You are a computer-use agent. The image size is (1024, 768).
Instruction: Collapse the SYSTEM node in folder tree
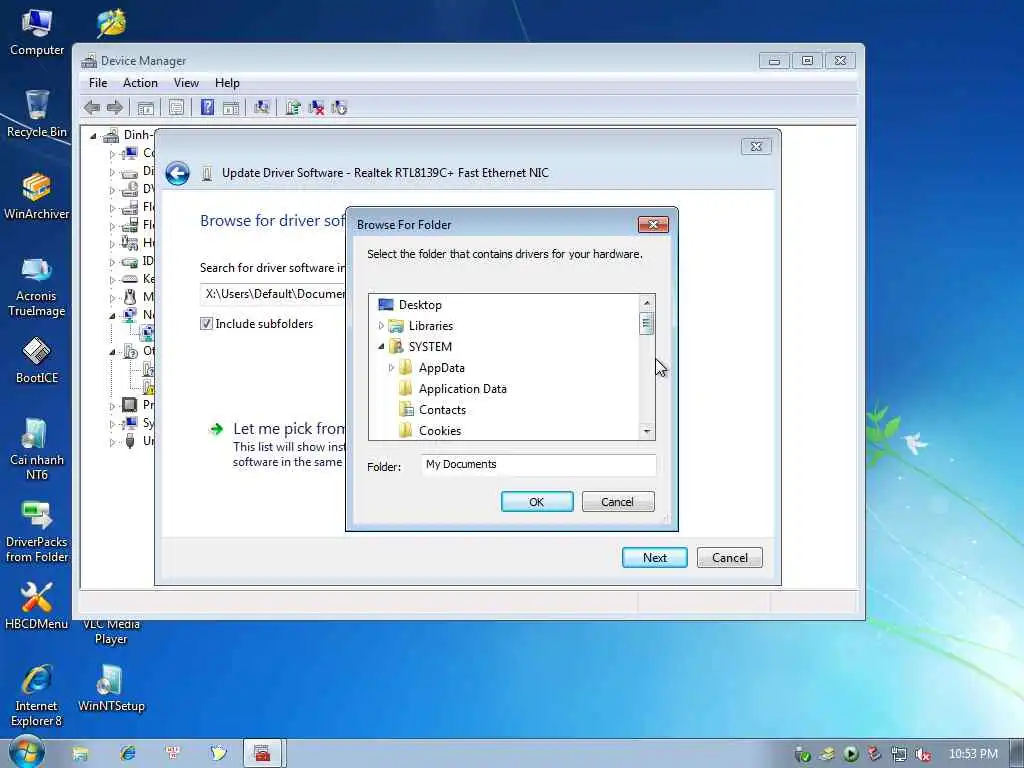pyautogui.click(x=381, y=347)
